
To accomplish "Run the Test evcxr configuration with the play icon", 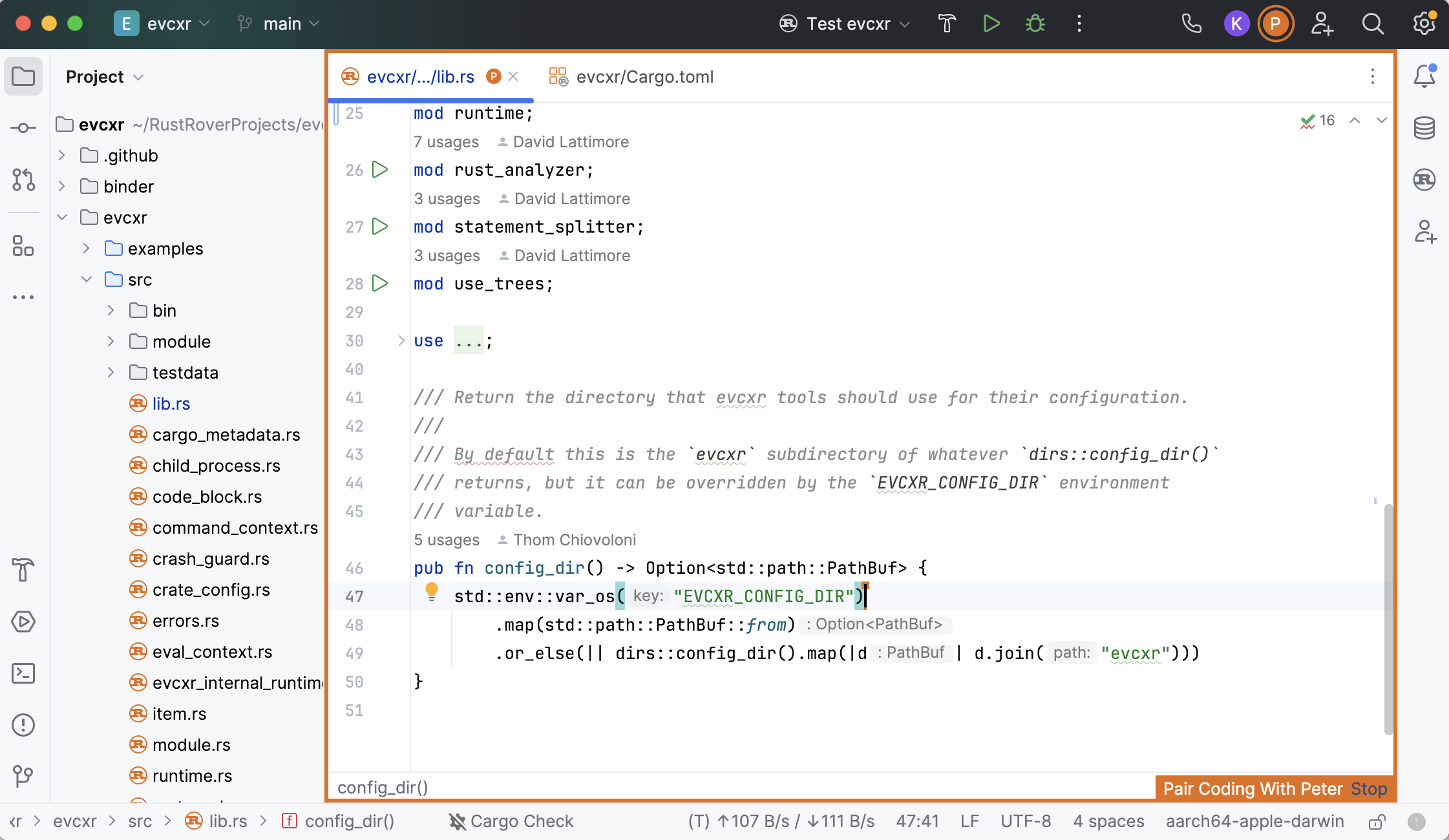I will click(991, 23).
